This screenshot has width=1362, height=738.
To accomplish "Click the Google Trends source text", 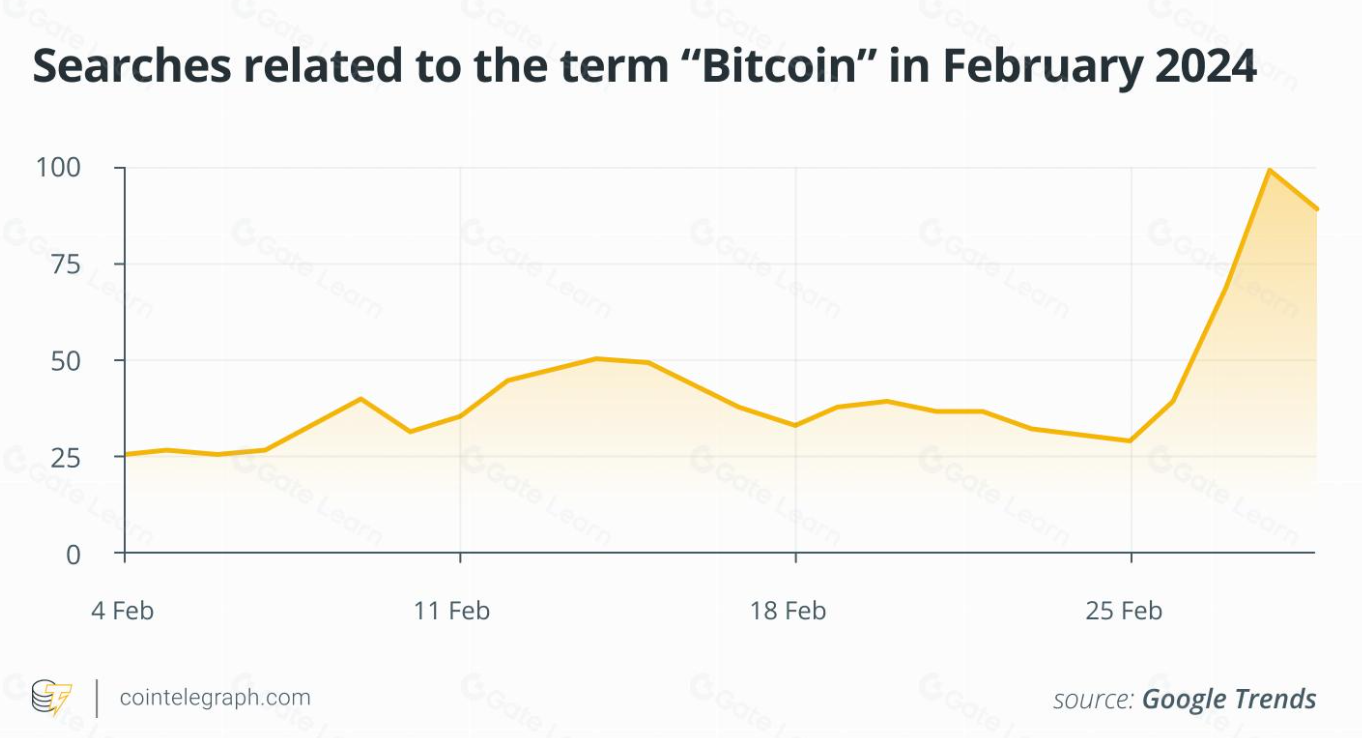I will pyautogui.click(x=1229, y=699).
